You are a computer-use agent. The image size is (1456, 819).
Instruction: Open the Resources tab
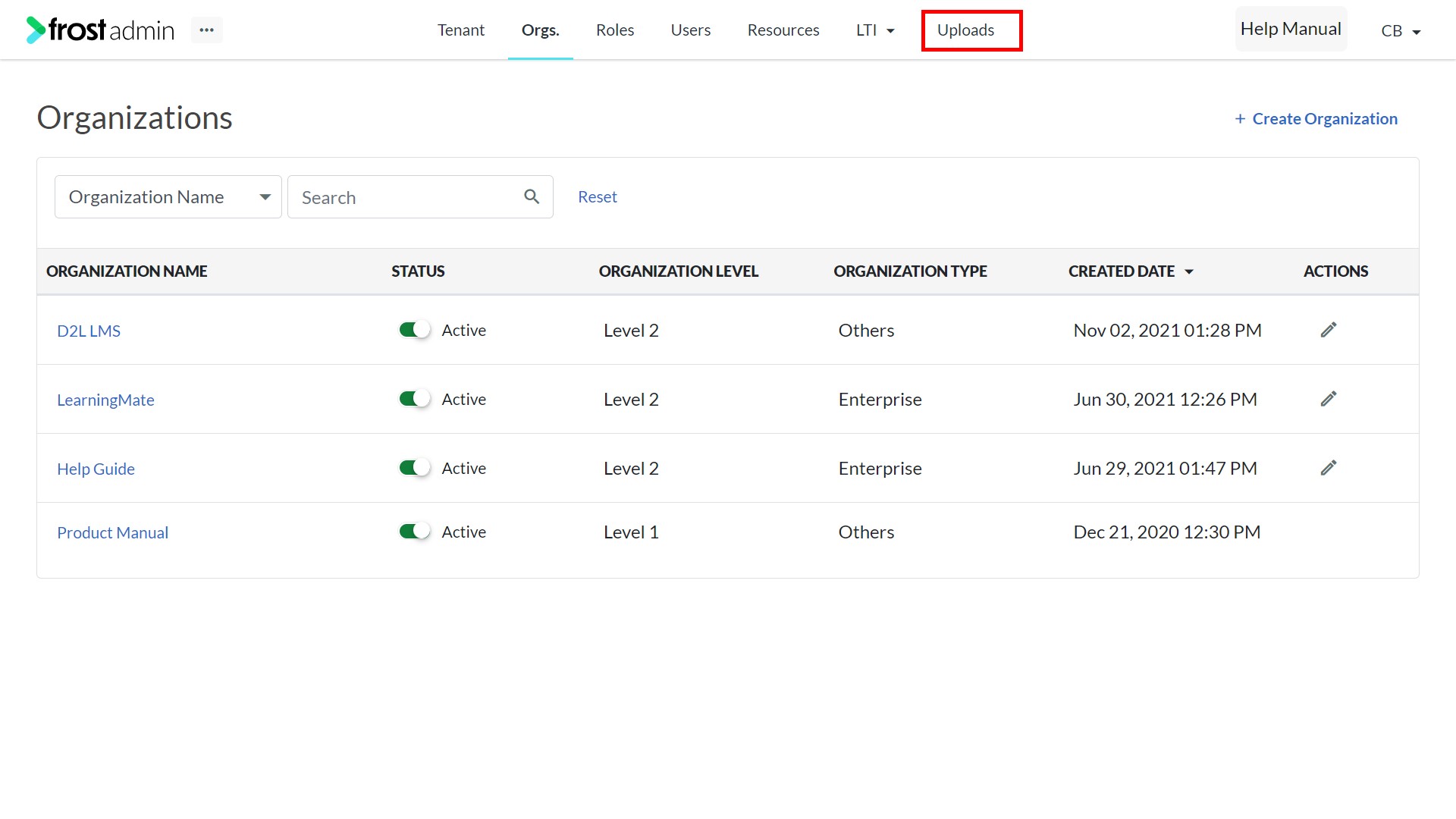click(783, 30)
